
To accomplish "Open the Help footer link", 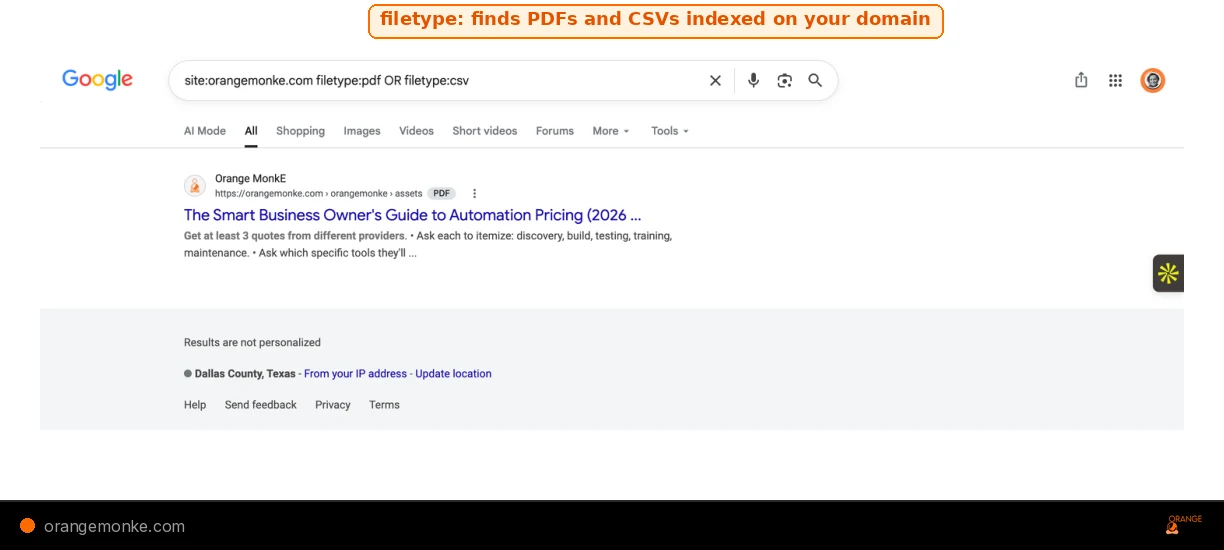I will [195, 405].
